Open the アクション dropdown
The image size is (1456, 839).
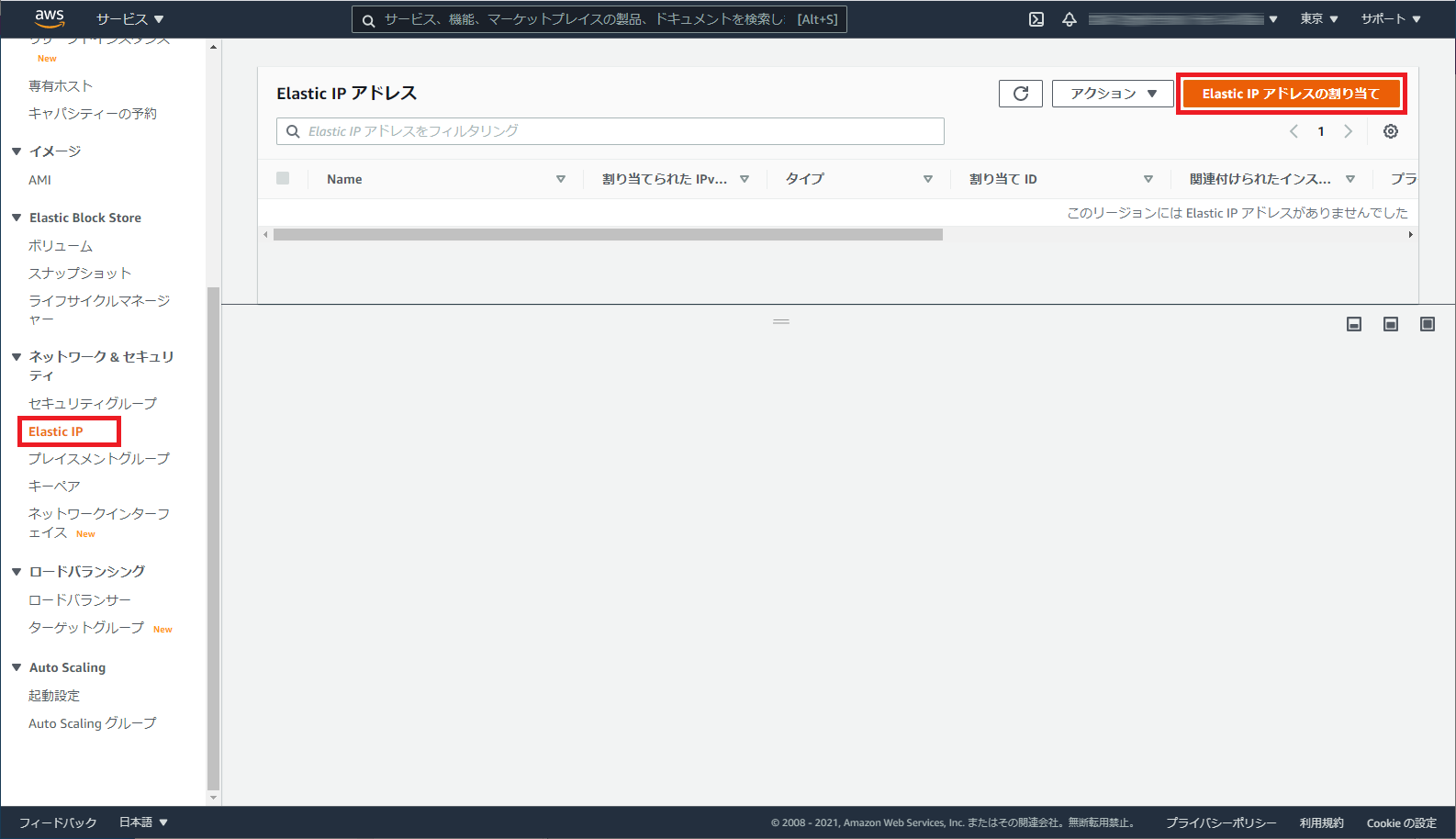tap(1113, 94)
